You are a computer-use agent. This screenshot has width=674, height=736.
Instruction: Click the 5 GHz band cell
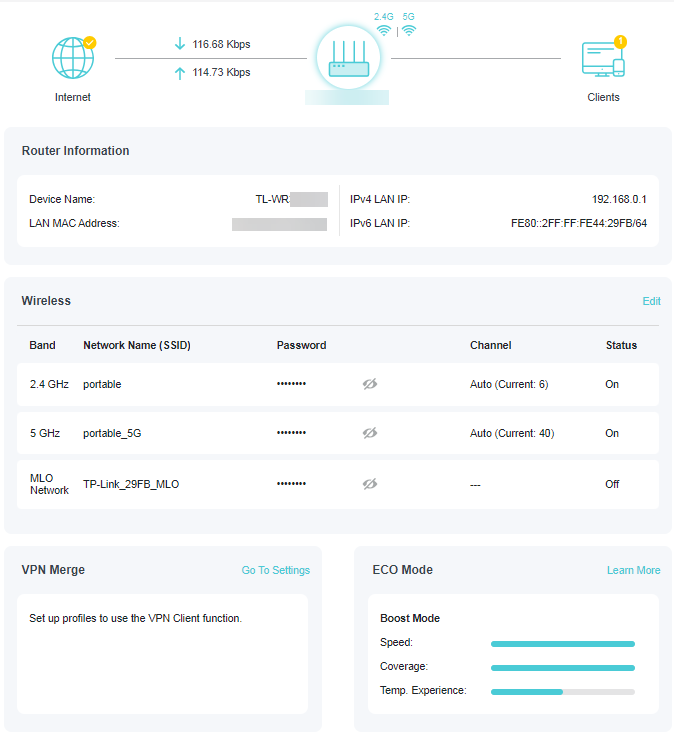pos(45,433)
